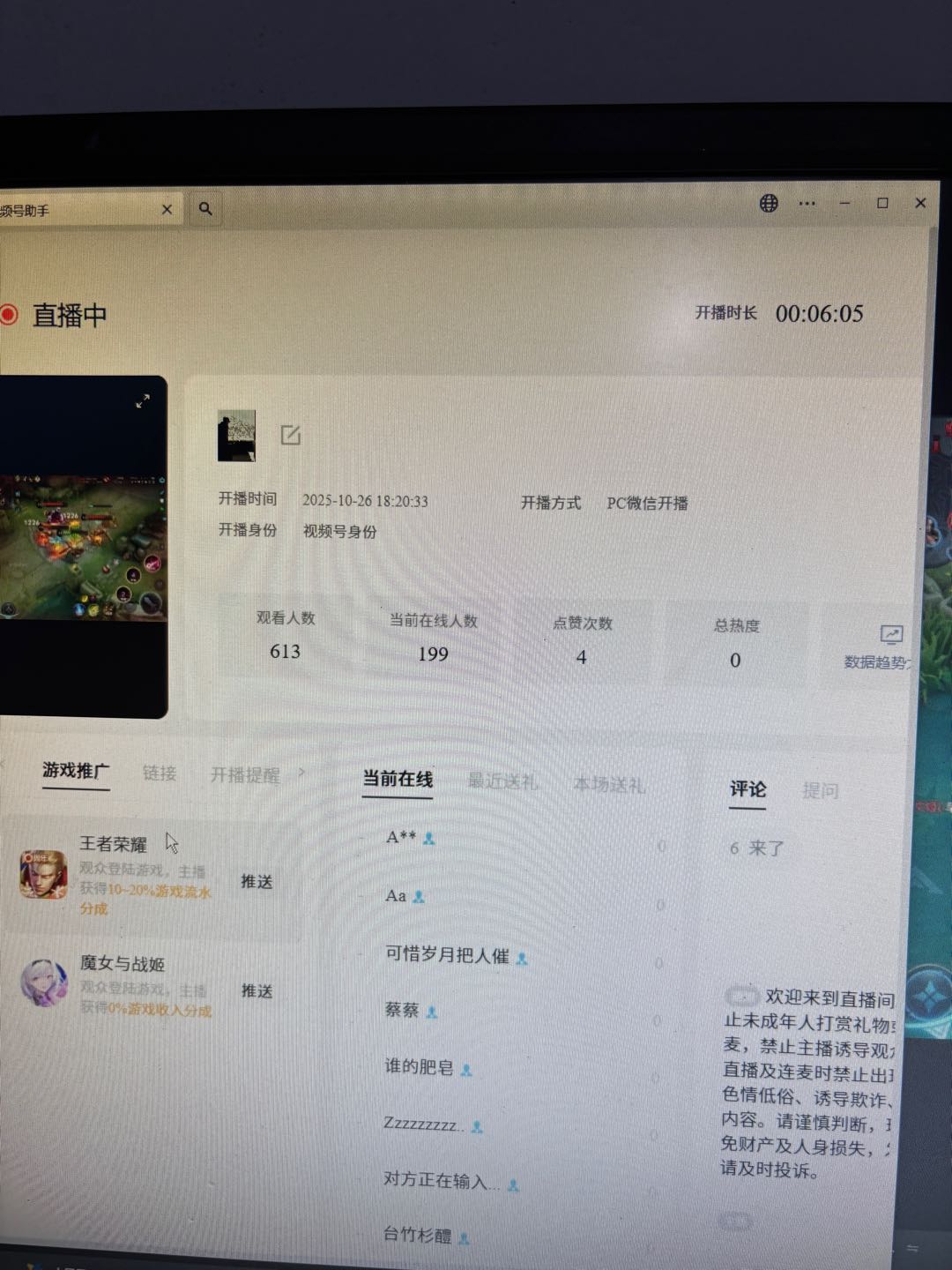This screenshot has width=952, height=1270.
Task: Click the edit icon beside the avatar
Action: [x=291, y=435]
